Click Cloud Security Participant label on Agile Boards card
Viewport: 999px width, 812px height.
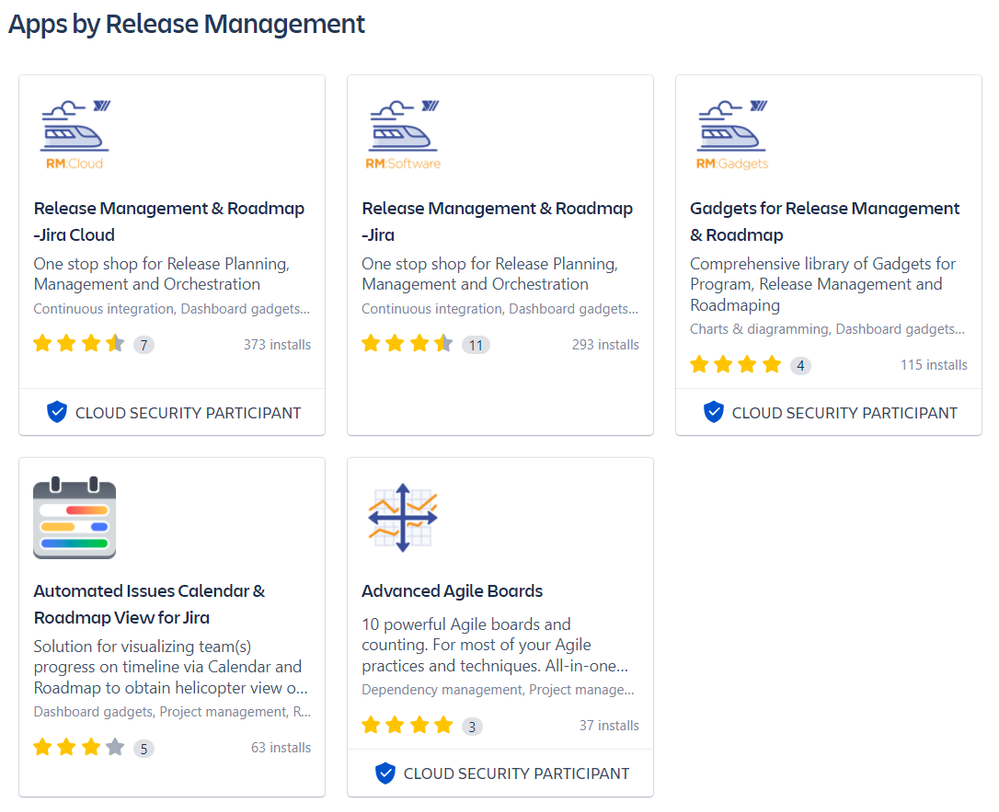[517, 774]
